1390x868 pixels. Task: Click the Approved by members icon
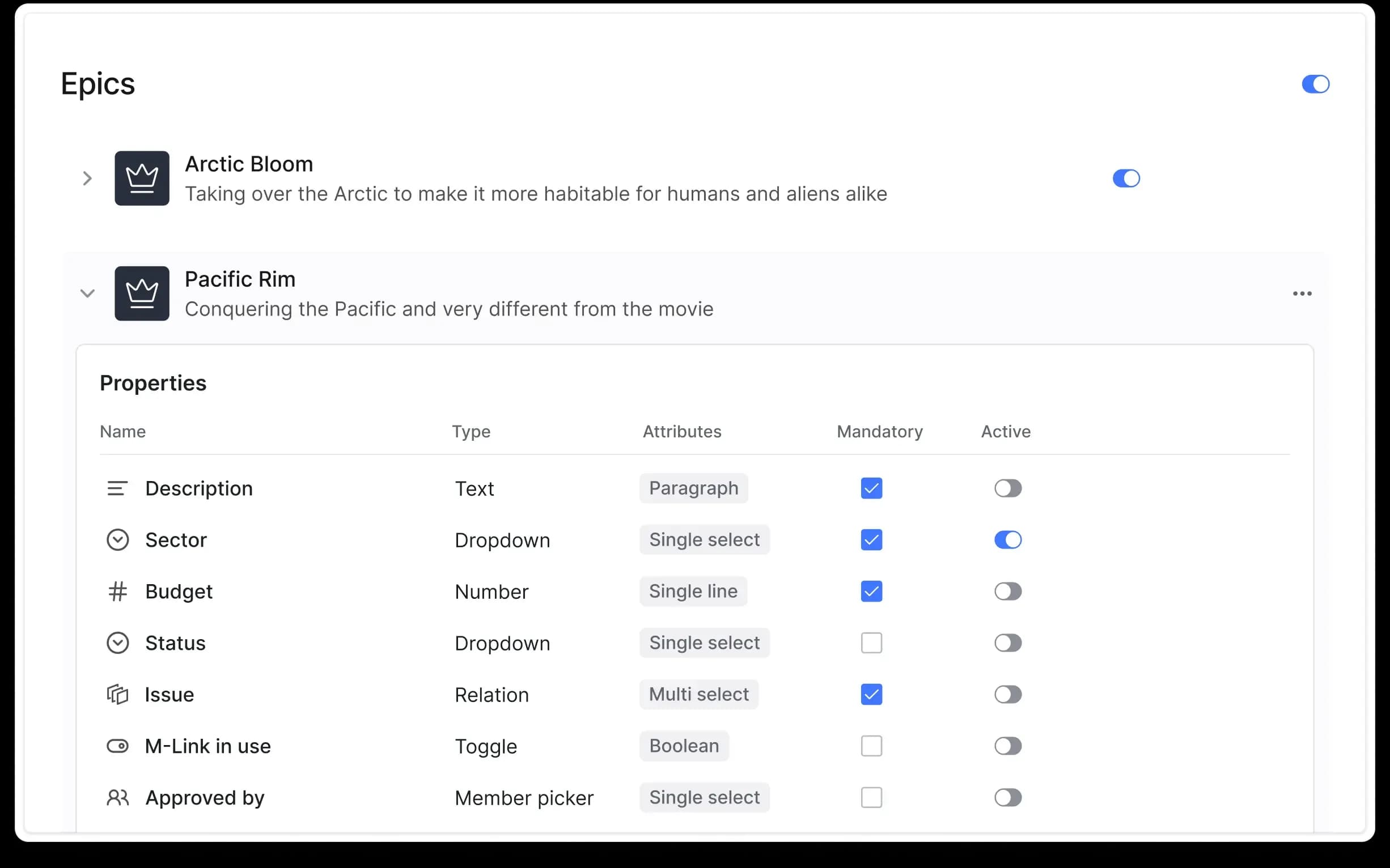[117, 797]
